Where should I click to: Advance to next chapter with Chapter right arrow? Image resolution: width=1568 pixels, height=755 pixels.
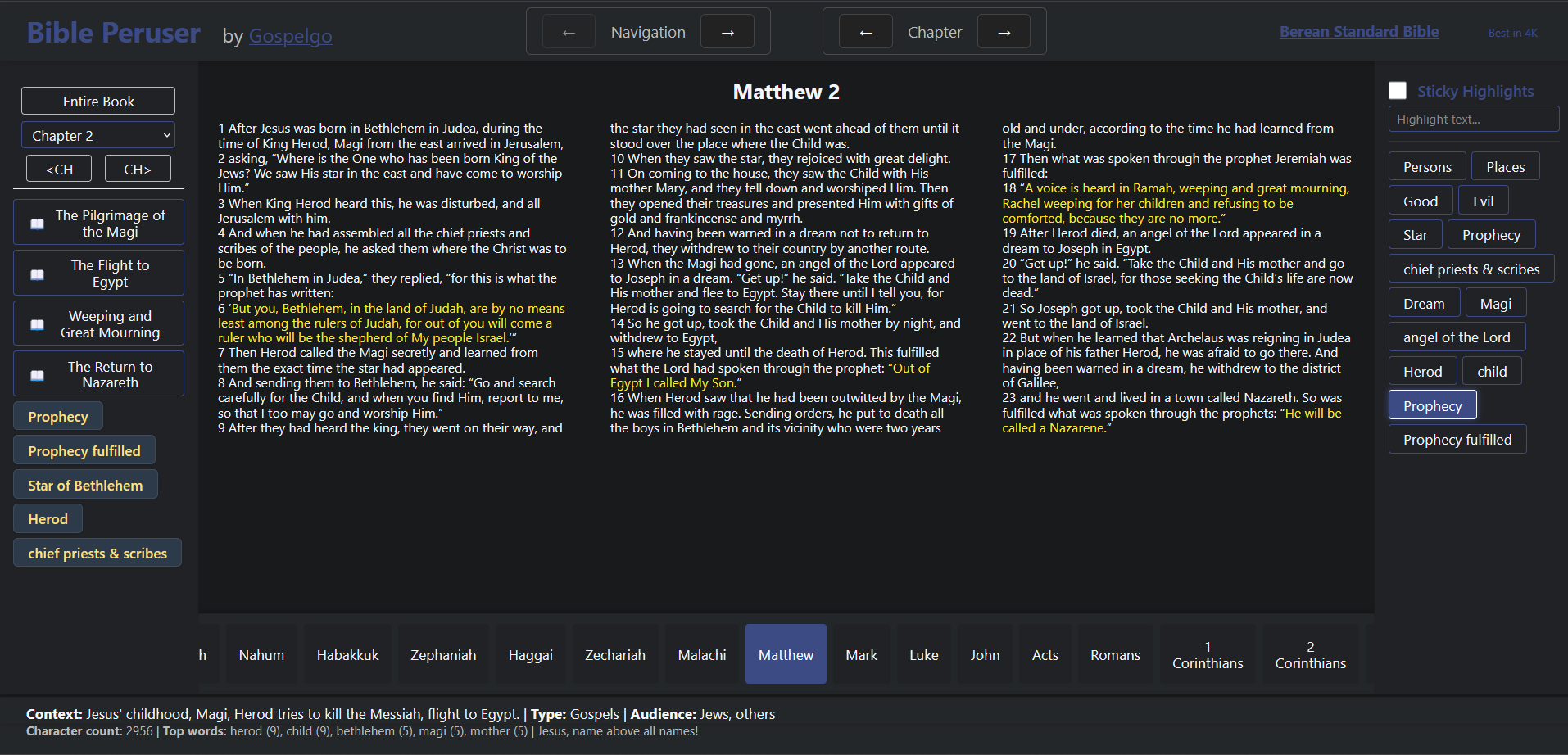[1004, 33]
